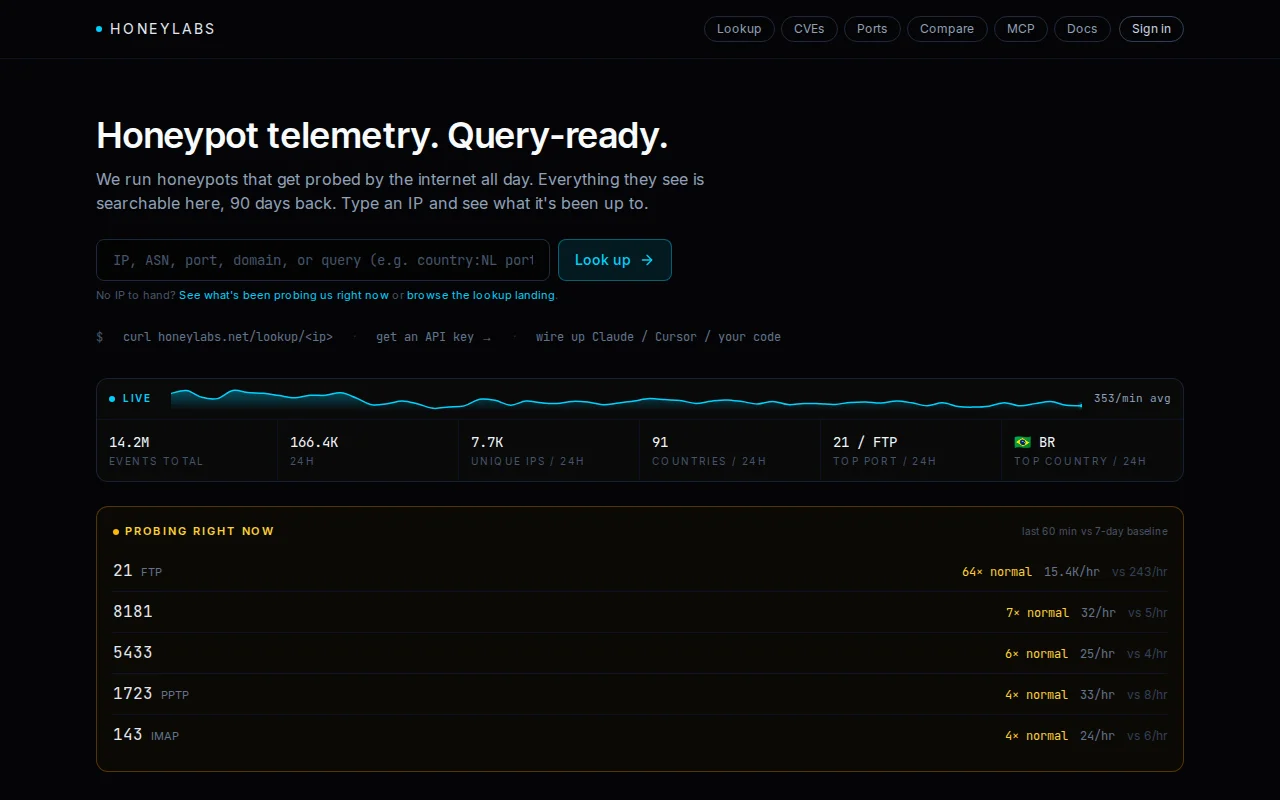Open the port 1723 PPTP row
Screen dimensions: 1280x800
[640, 694]
